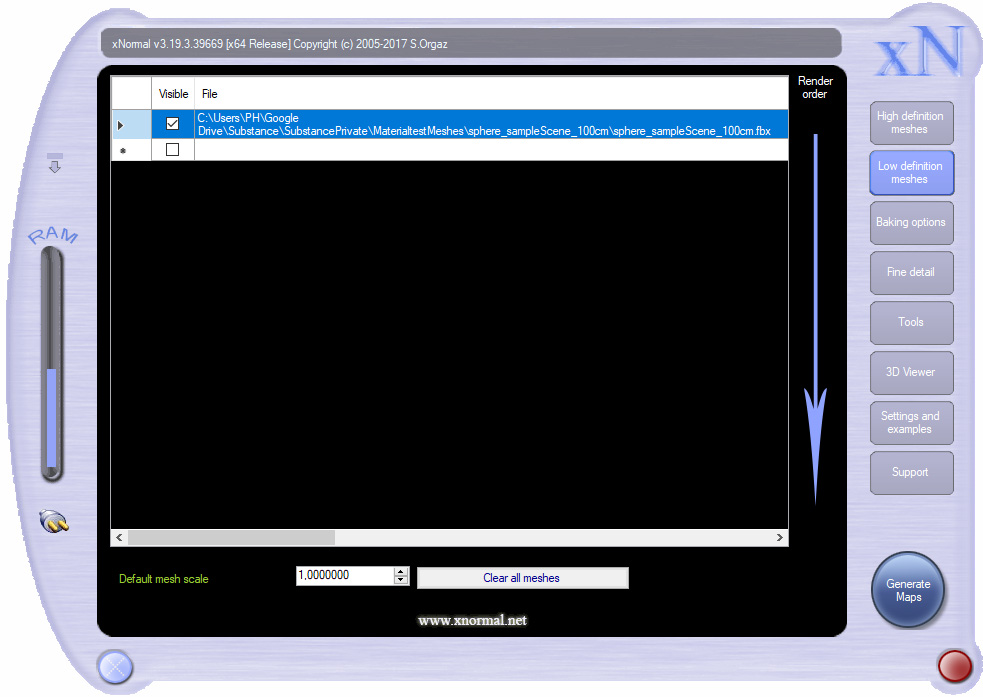The width and height of the screenshot is (983, 697).
Task: Open the 3D Viewer section
Action: click(x=910, y=372)
